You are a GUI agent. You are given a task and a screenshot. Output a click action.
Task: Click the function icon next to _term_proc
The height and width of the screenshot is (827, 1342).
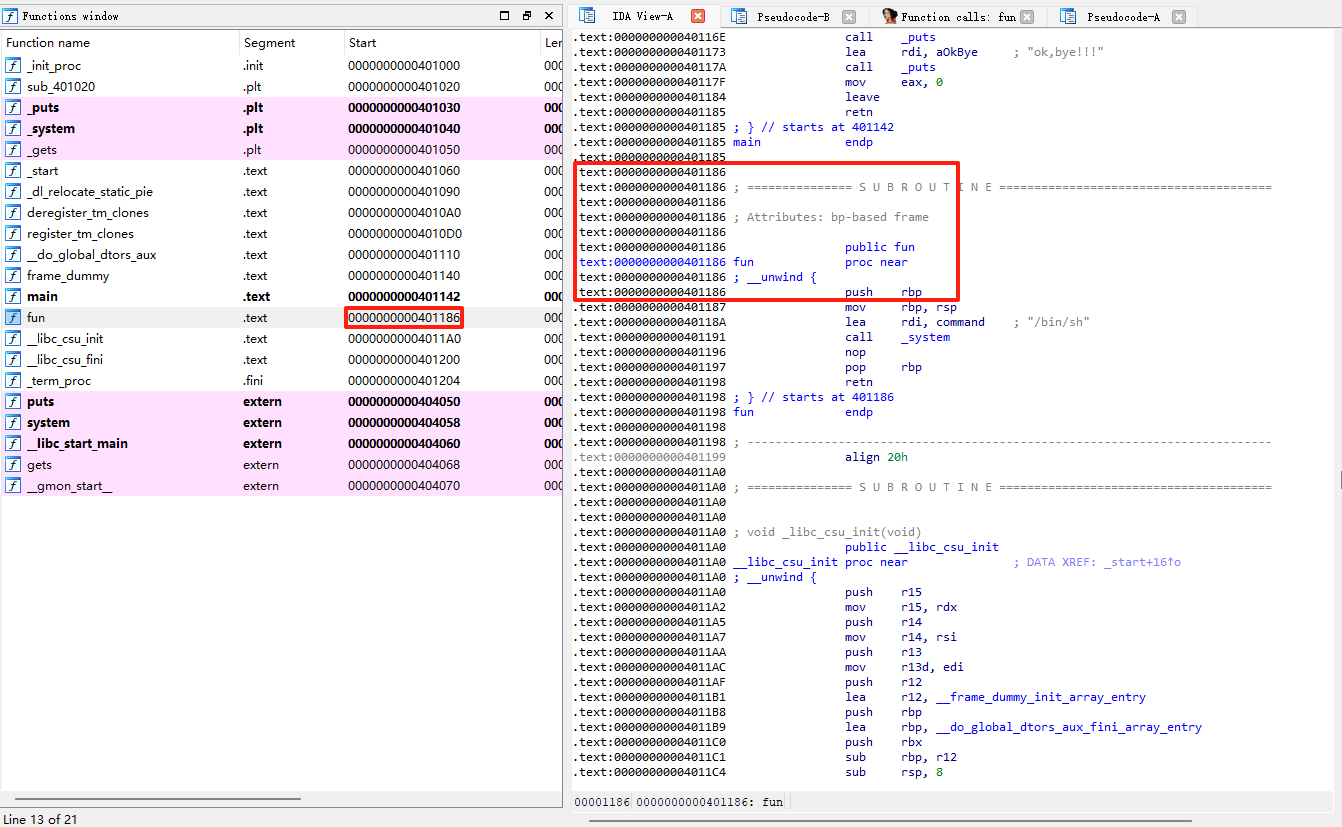point(13,380)
